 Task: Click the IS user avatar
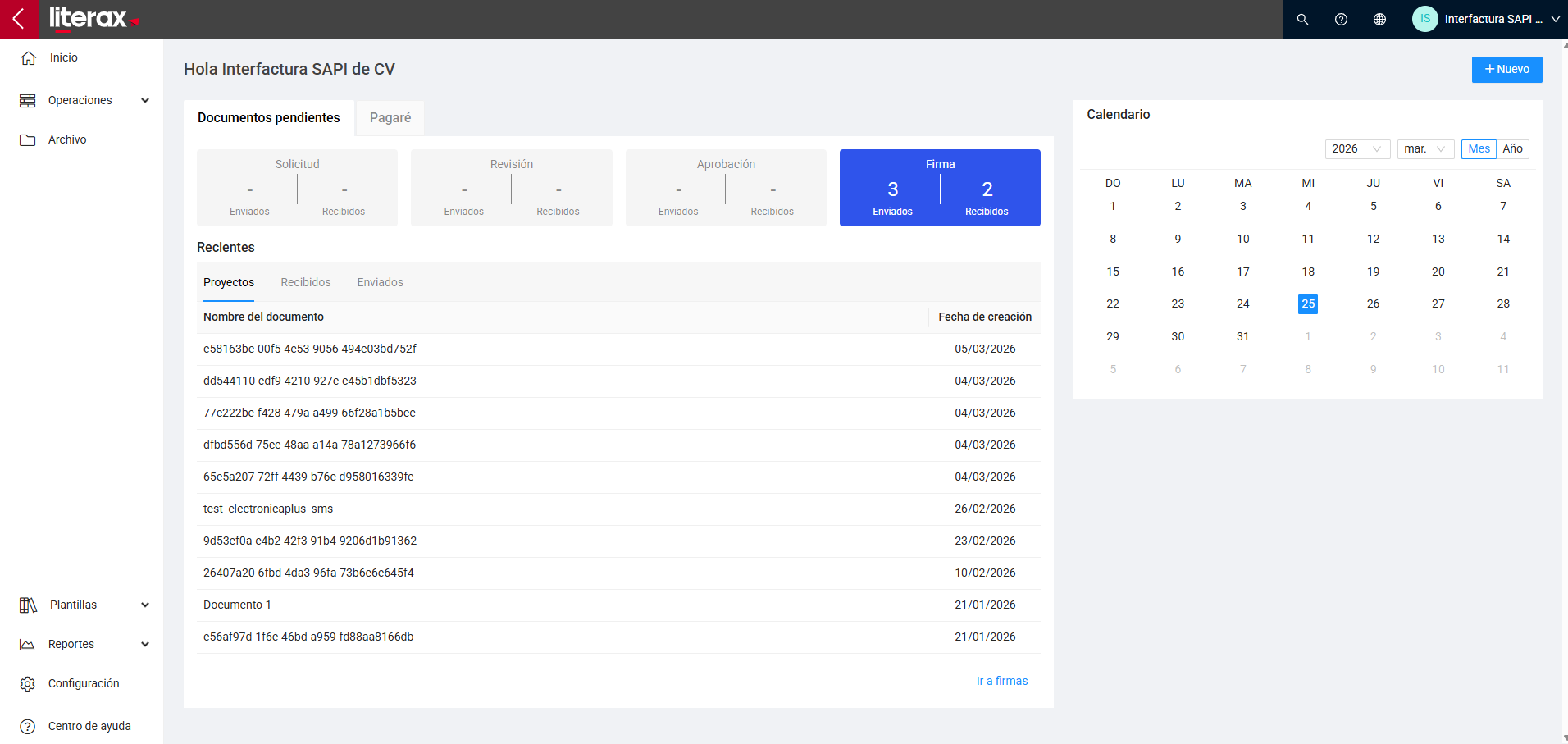pos(1425,19)
